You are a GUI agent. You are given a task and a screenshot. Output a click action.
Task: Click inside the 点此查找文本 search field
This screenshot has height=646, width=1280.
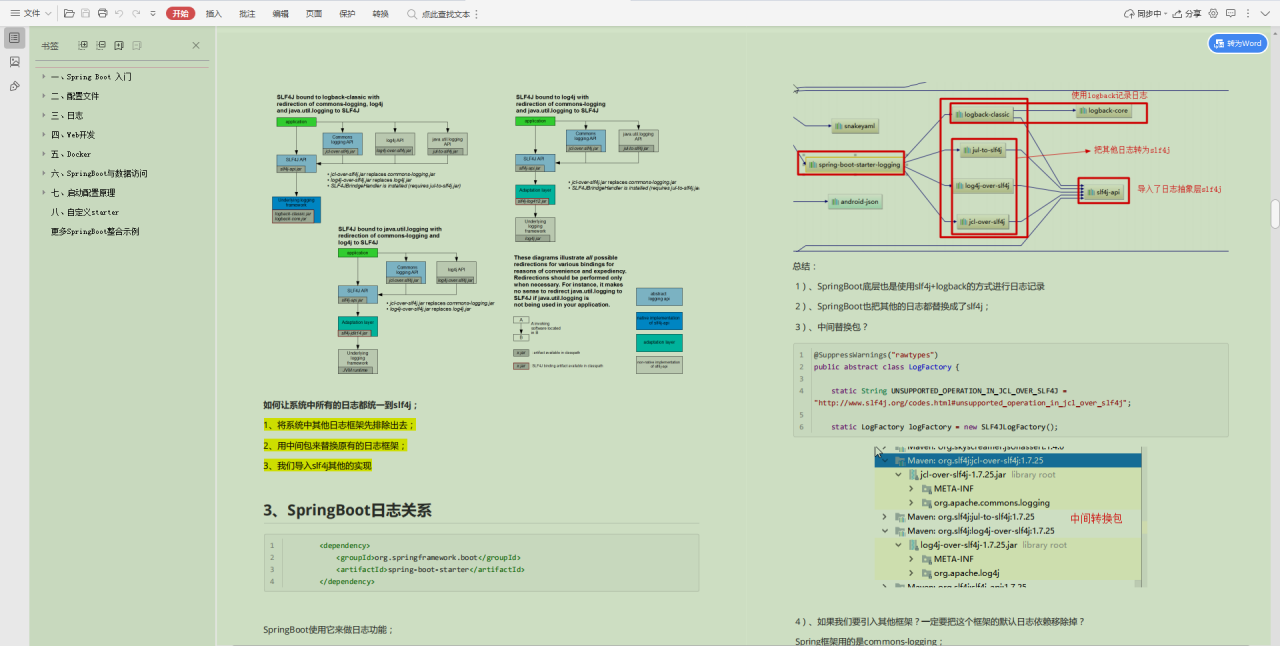point(445,14)
